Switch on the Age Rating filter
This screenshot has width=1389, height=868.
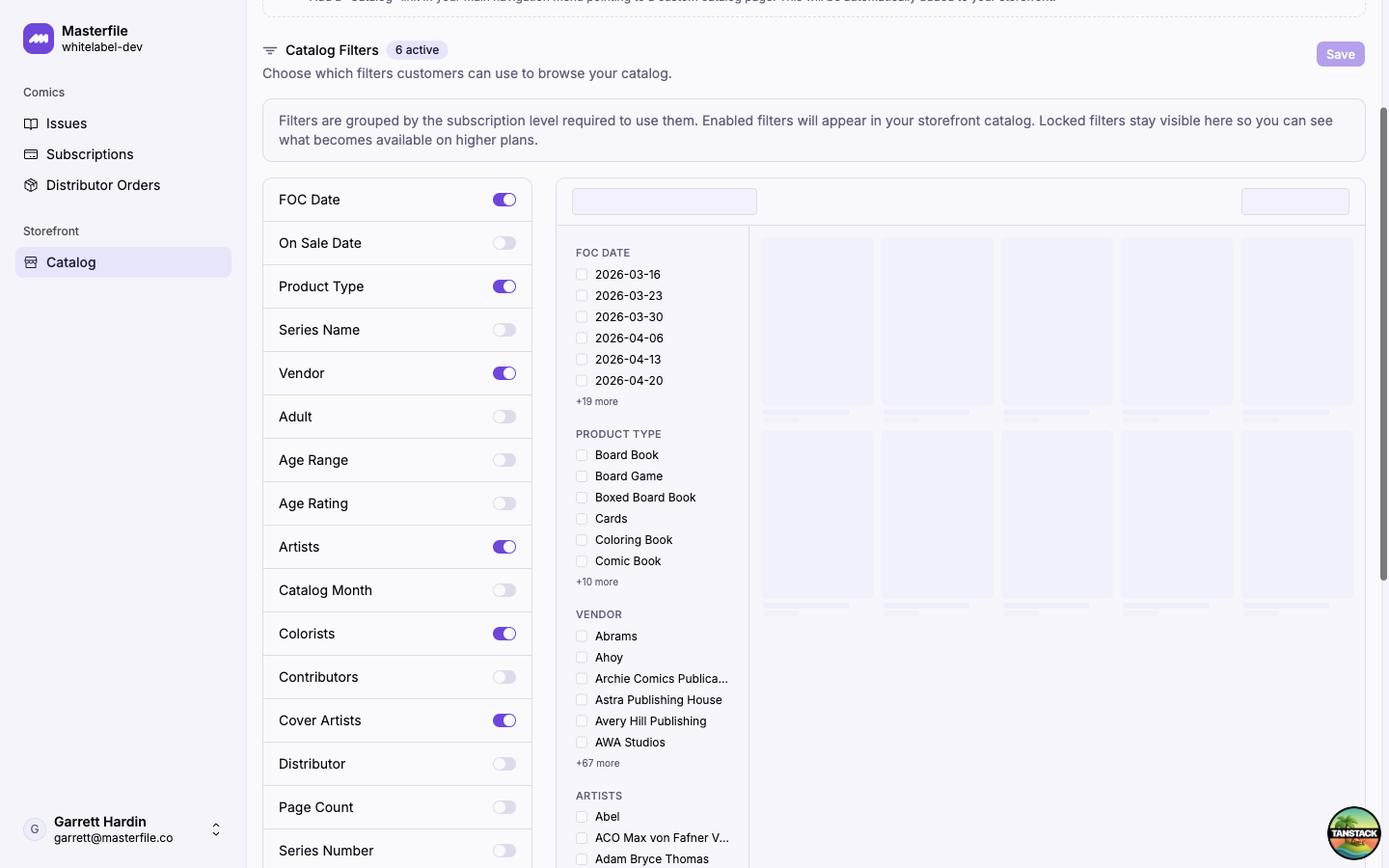[504, 503]
